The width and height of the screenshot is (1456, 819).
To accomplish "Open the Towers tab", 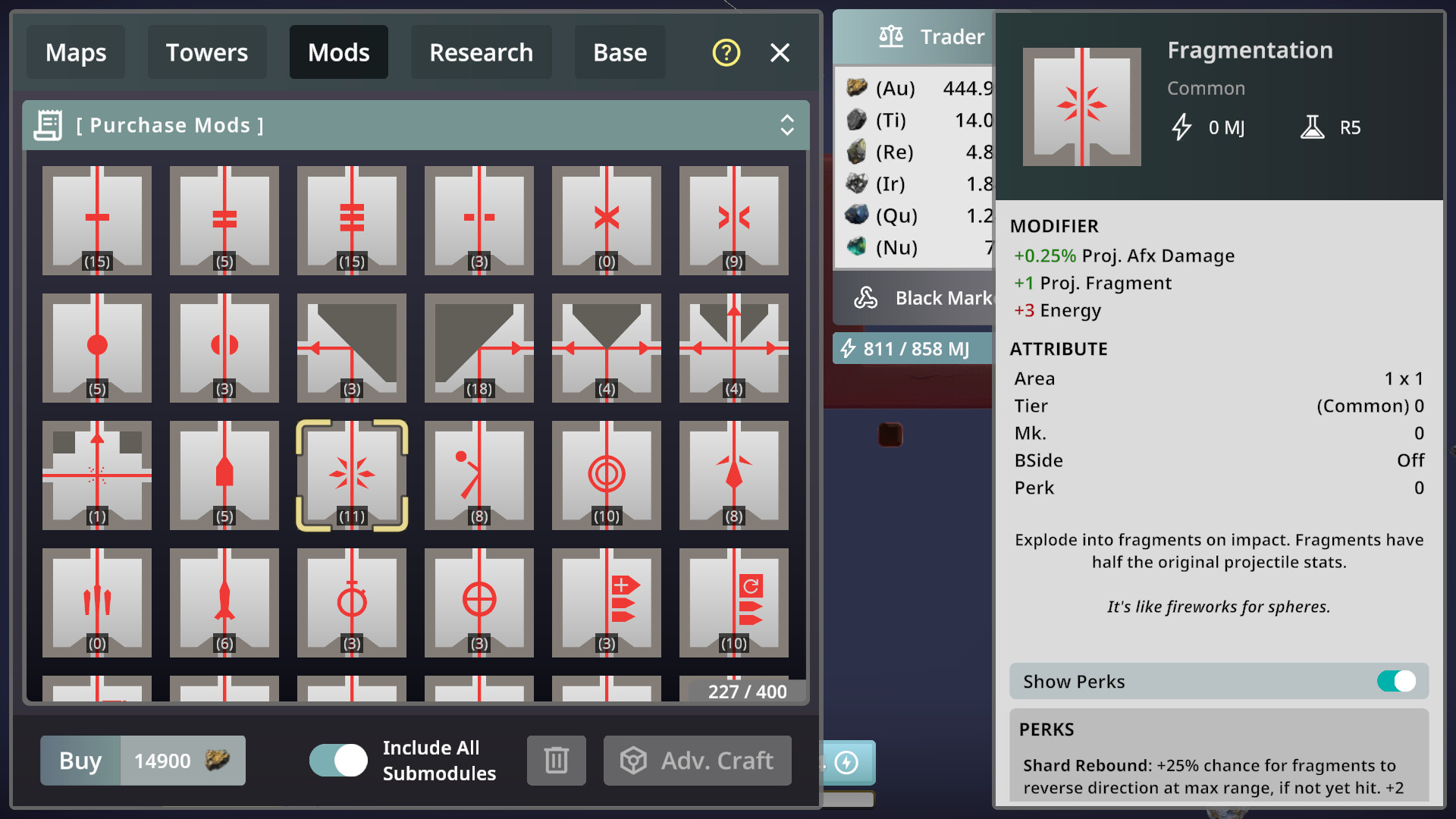I will [x=206, y=53].
